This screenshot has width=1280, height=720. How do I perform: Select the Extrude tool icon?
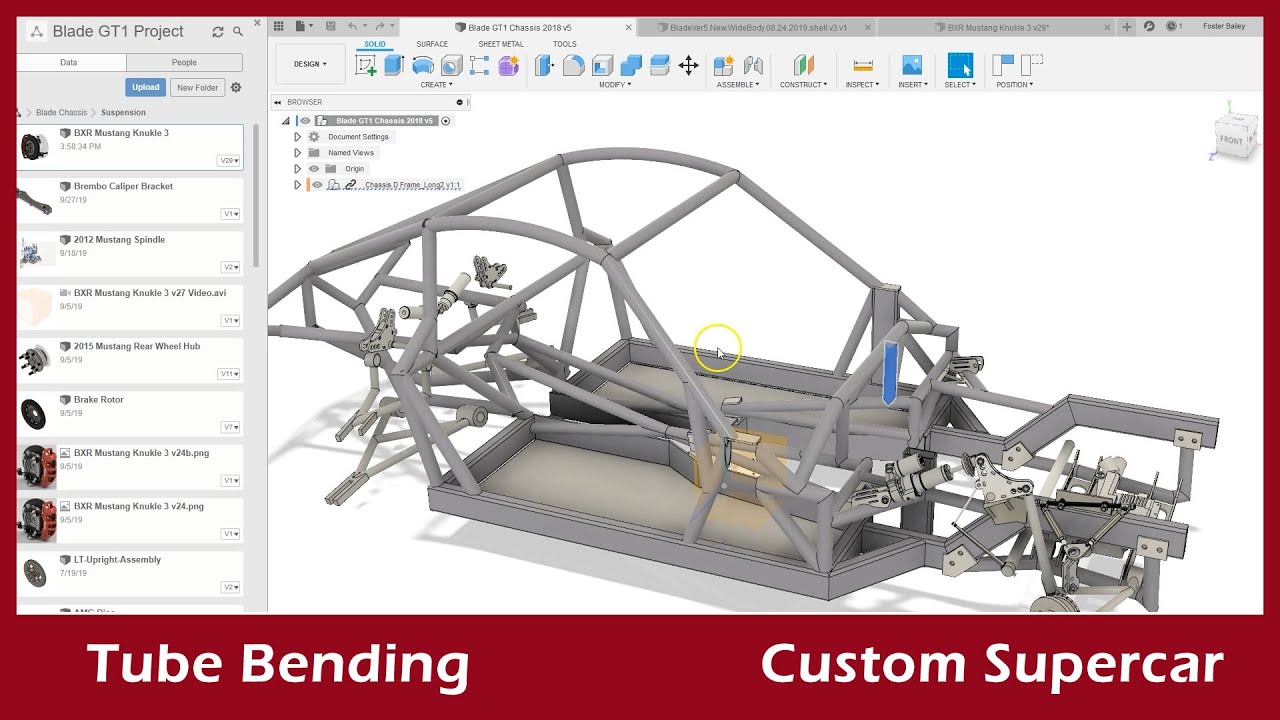[394, 66]
